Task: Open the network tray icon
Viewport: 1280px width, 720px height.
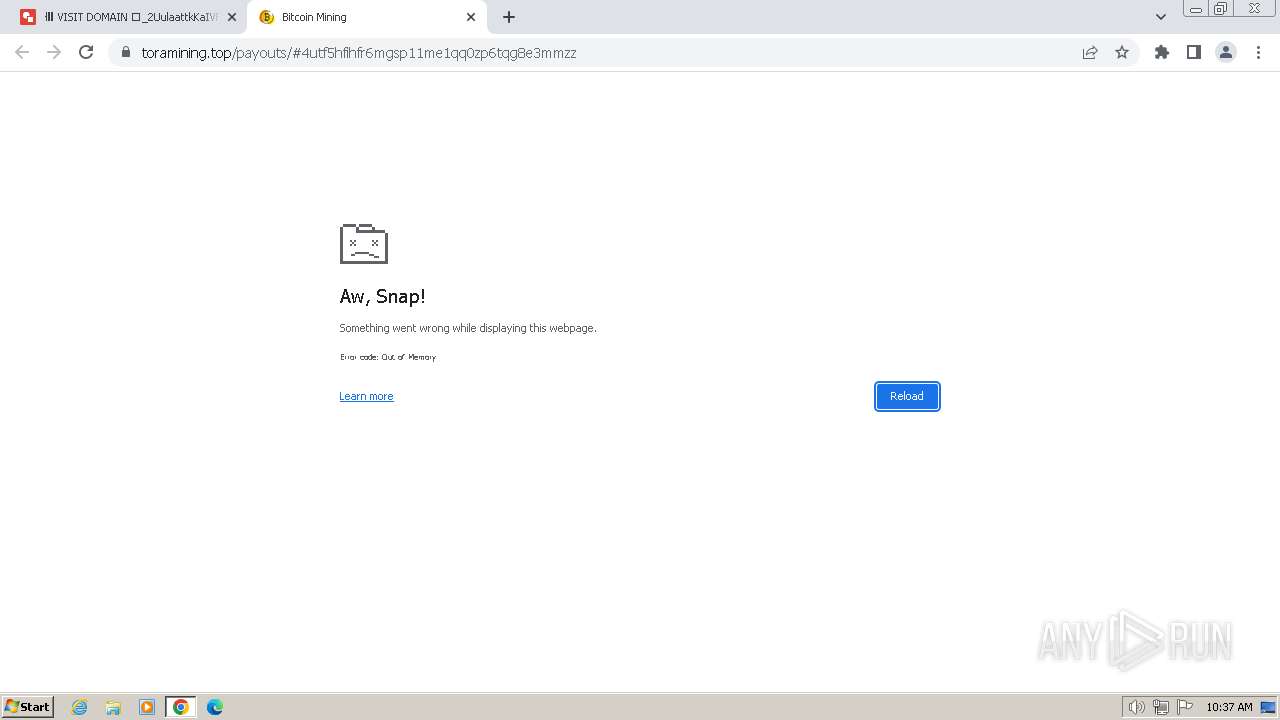Action: (x=1161, y=707)
